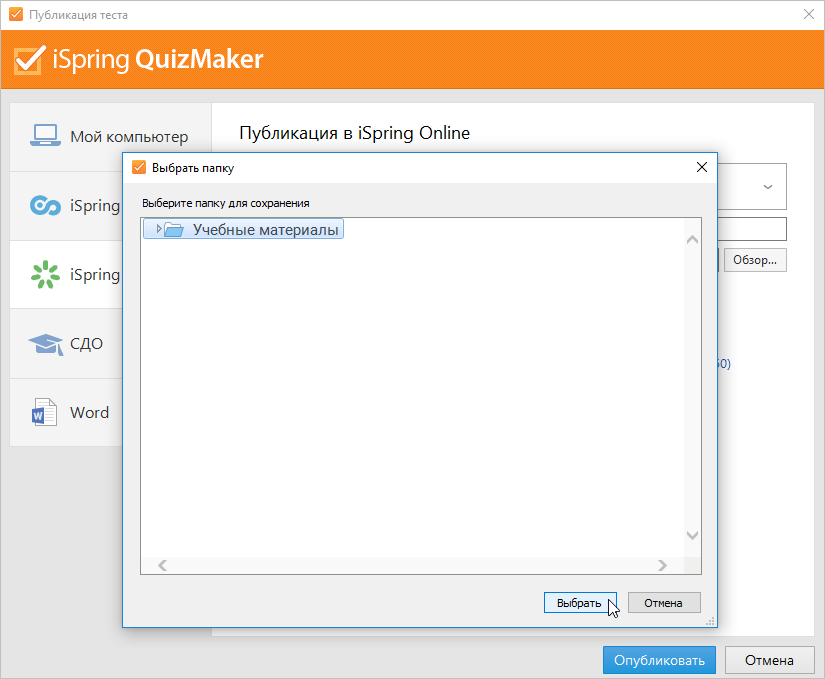Image resolution: width=825 pixels, height=679 pixels.
Task: Click the blue iSpring cloud icon
Action: [45, 205]
